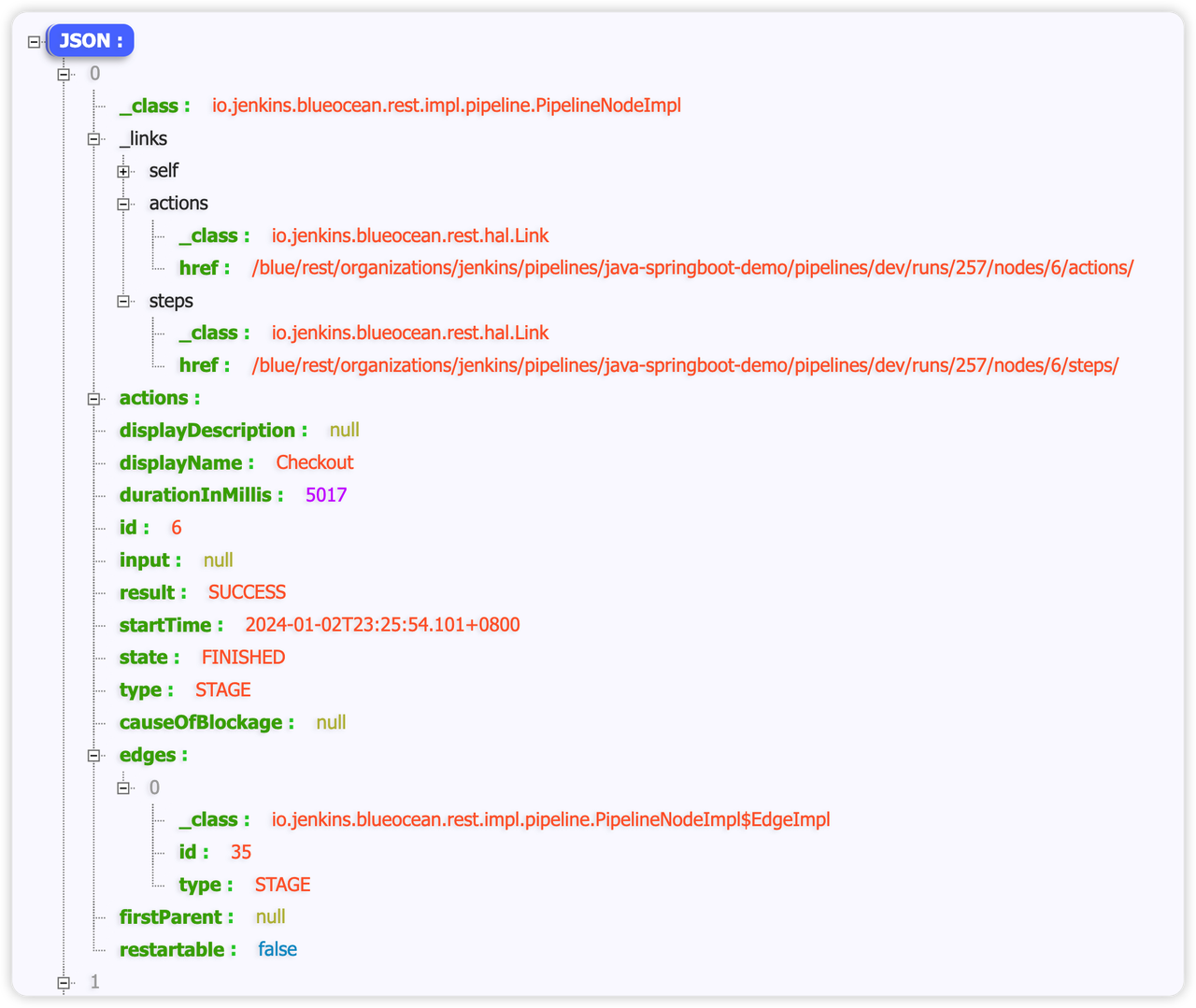Click the state value FINISHED
Screen dimensions: 1196x1008
coord(244,658)
